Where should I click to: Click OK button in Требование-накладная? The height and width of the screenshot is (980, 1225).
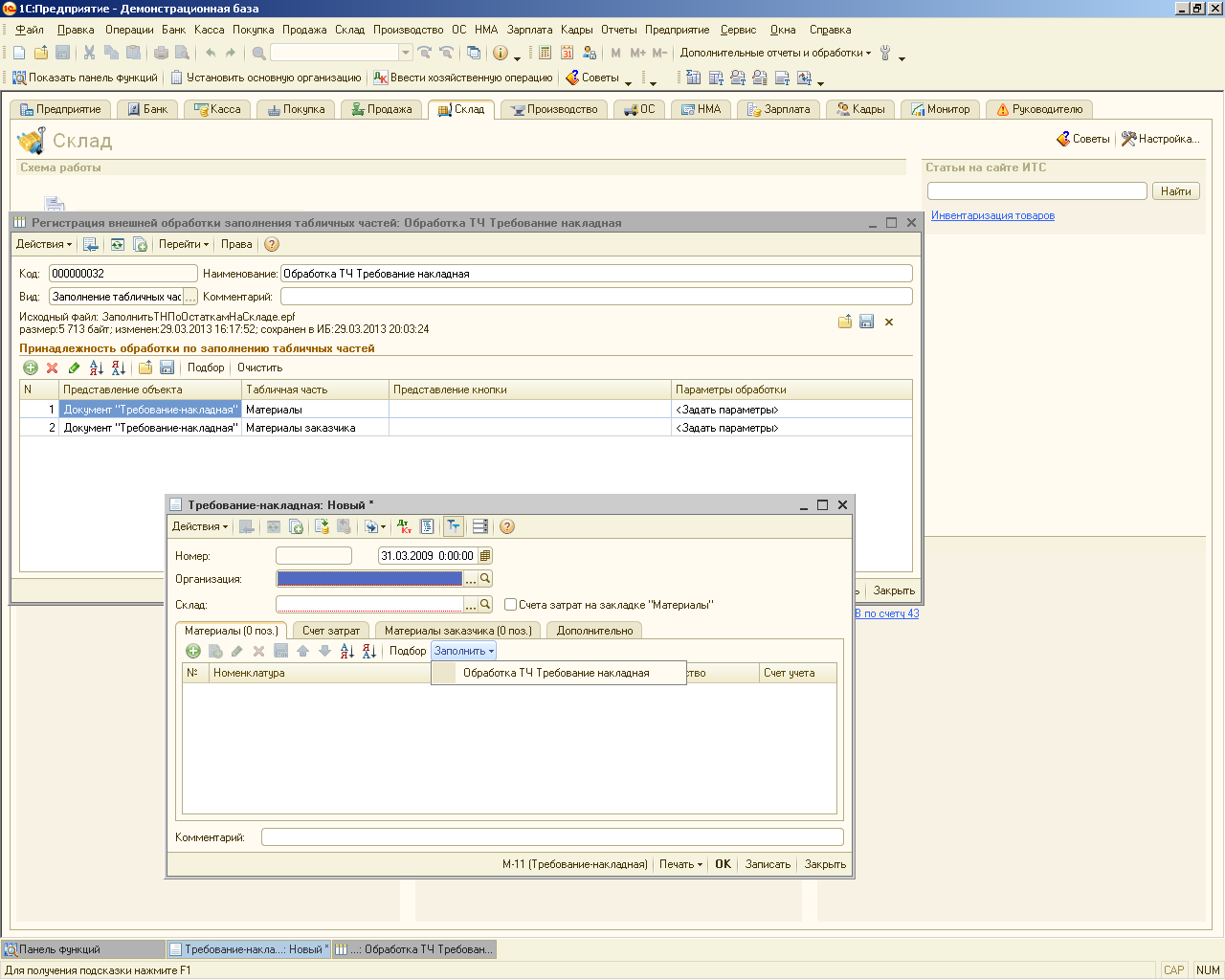pos(723,864)
